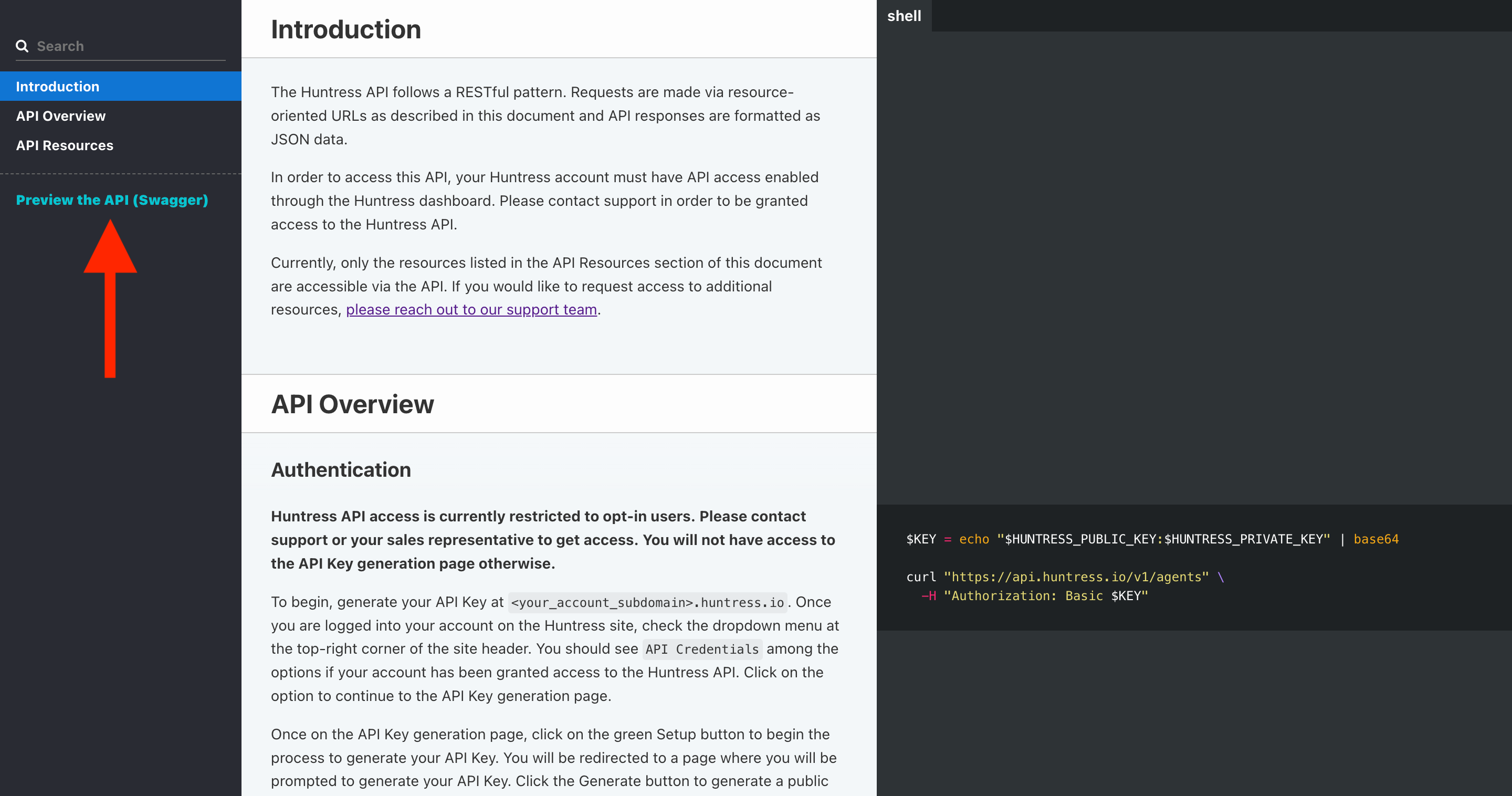Viewport: 1512px width, 796px height.
Task: Select Introduction in the sidebar
Action: point(120,86)
